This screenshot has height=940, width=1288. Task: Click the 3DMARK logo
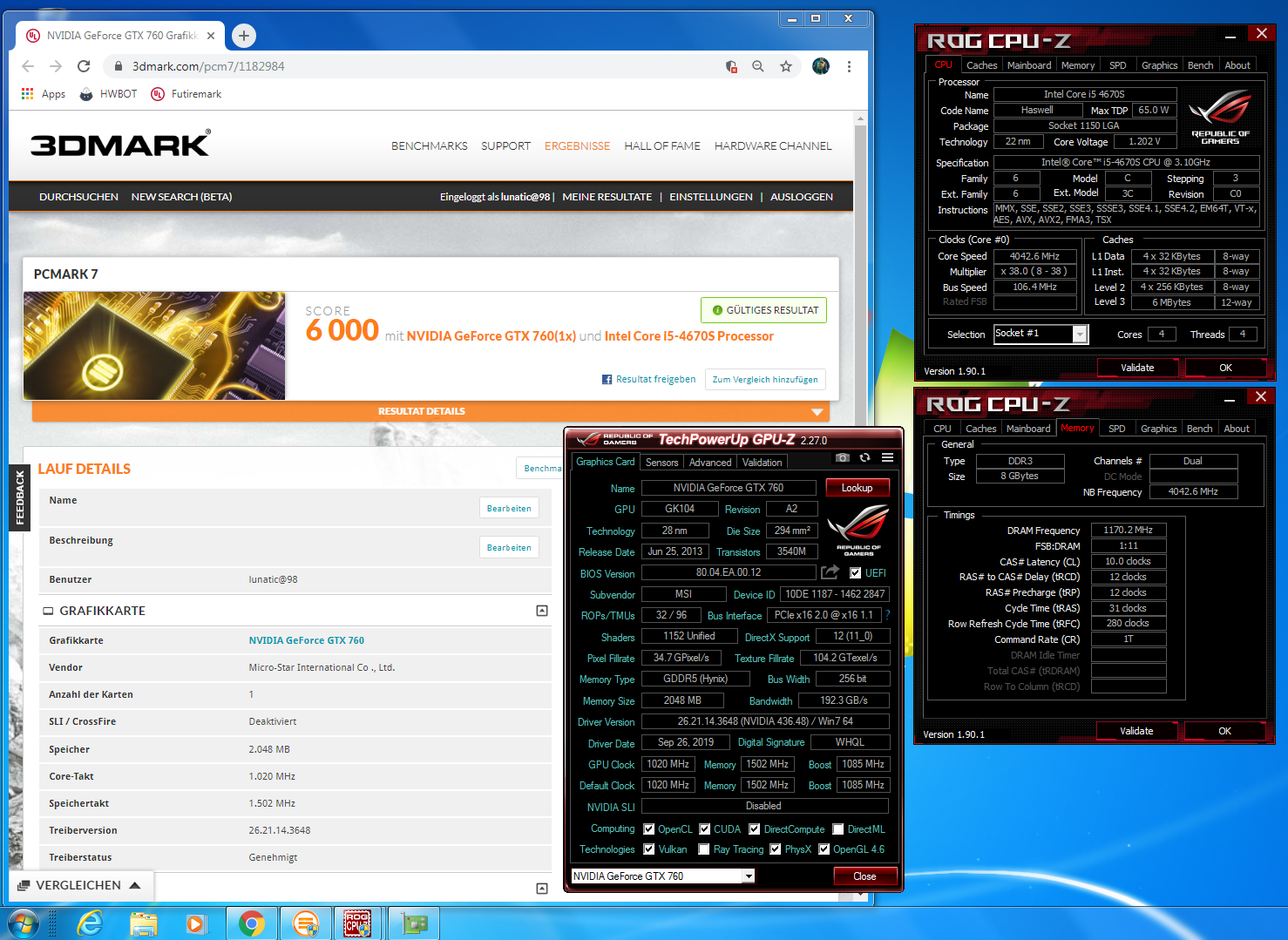pyautogui.click(x=120, y=144)
